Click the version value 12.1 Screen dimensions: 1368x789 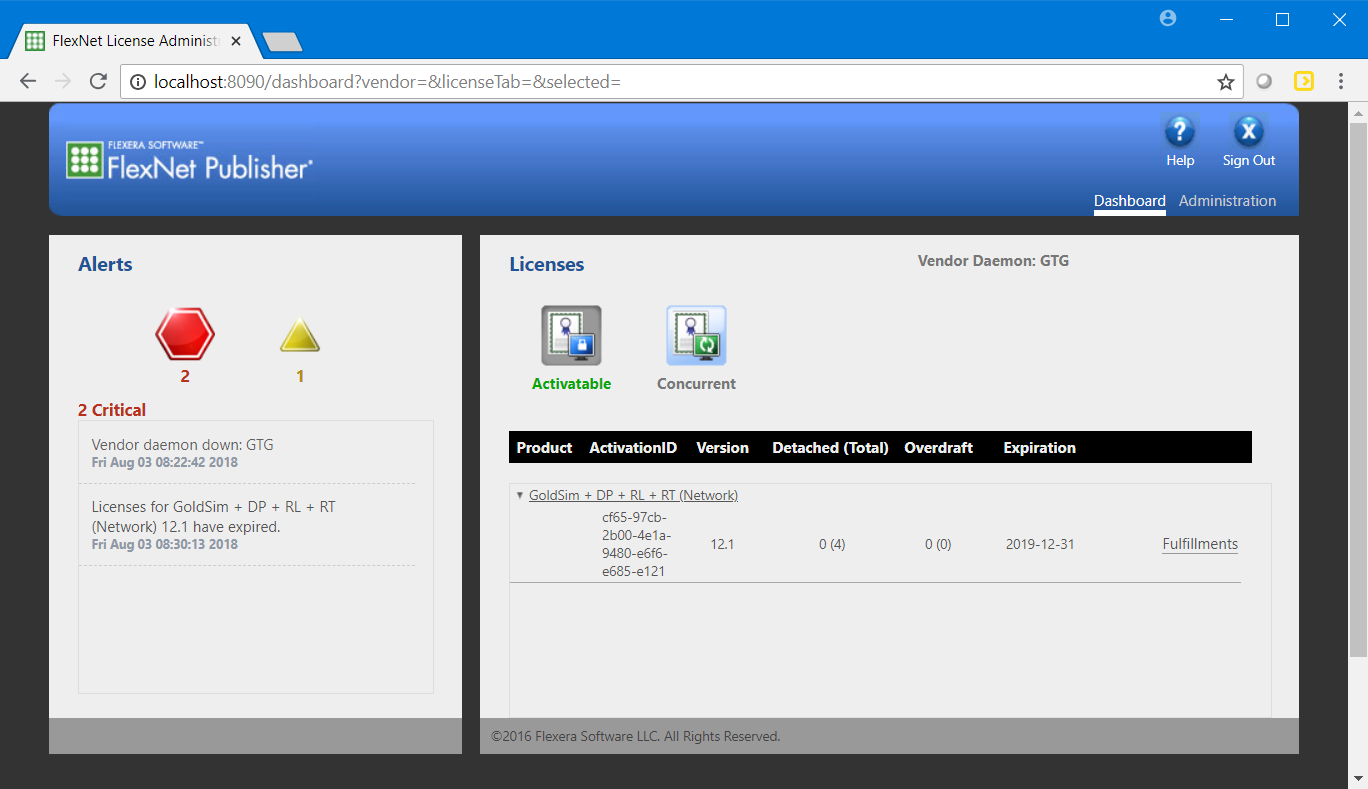tap(722, 544)
